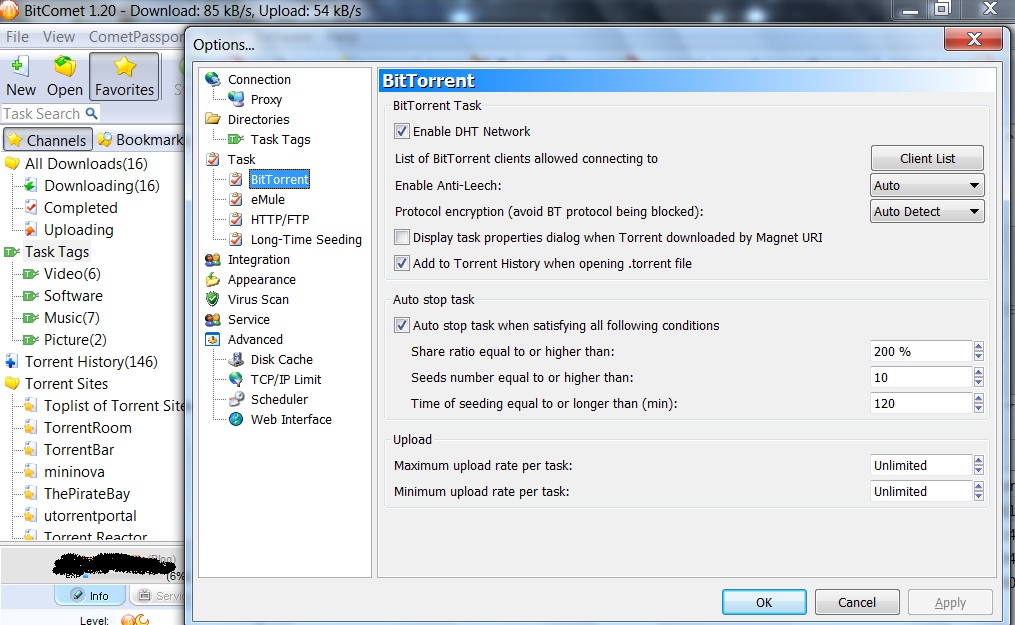Viewport: 1015px width, 625px height.
Task: Close the Options dialog with X
Action: click(973, 39)
